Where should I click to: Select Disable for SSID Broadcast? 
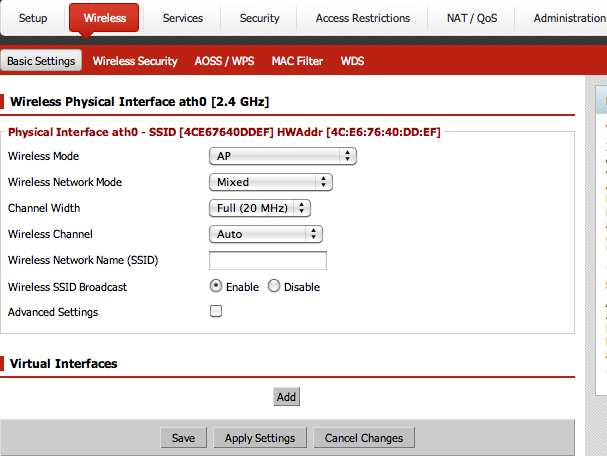click(274, 287)
